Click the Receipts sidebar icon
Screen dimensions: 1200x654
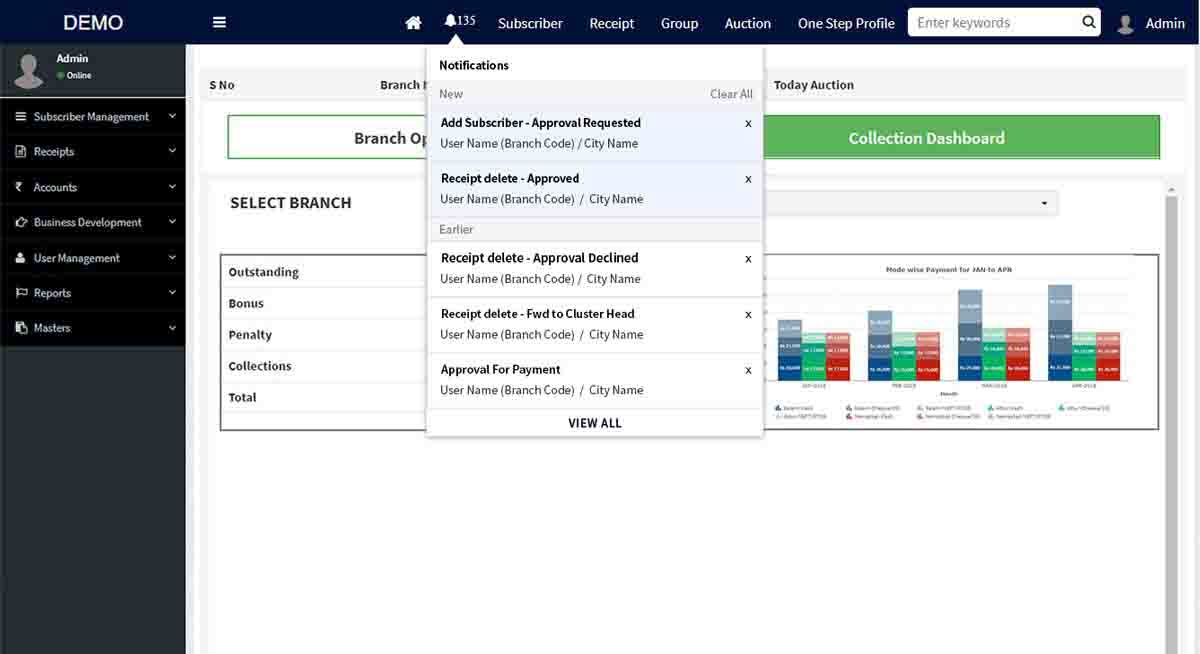[x=20, y=152]
